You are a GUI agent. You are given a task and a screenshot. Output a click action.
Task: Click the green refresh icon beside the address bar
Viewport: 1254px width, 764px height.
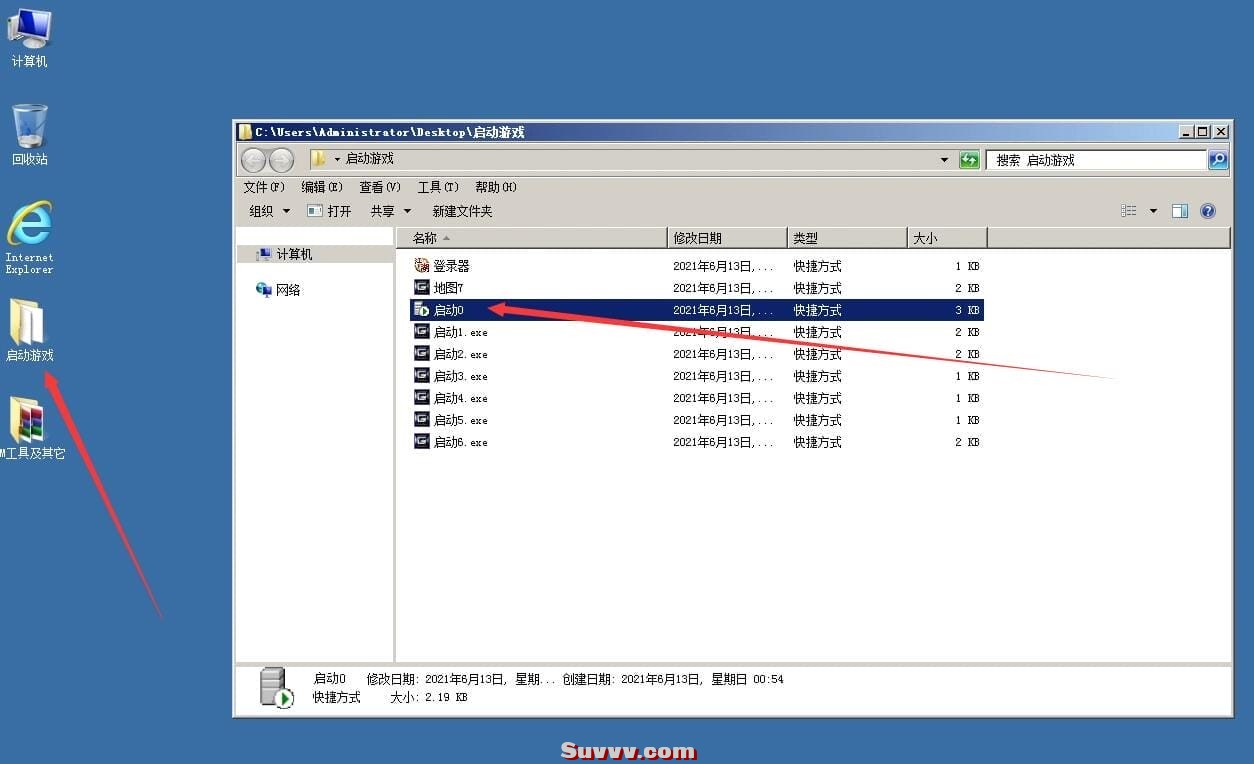[x=968, y=159]
